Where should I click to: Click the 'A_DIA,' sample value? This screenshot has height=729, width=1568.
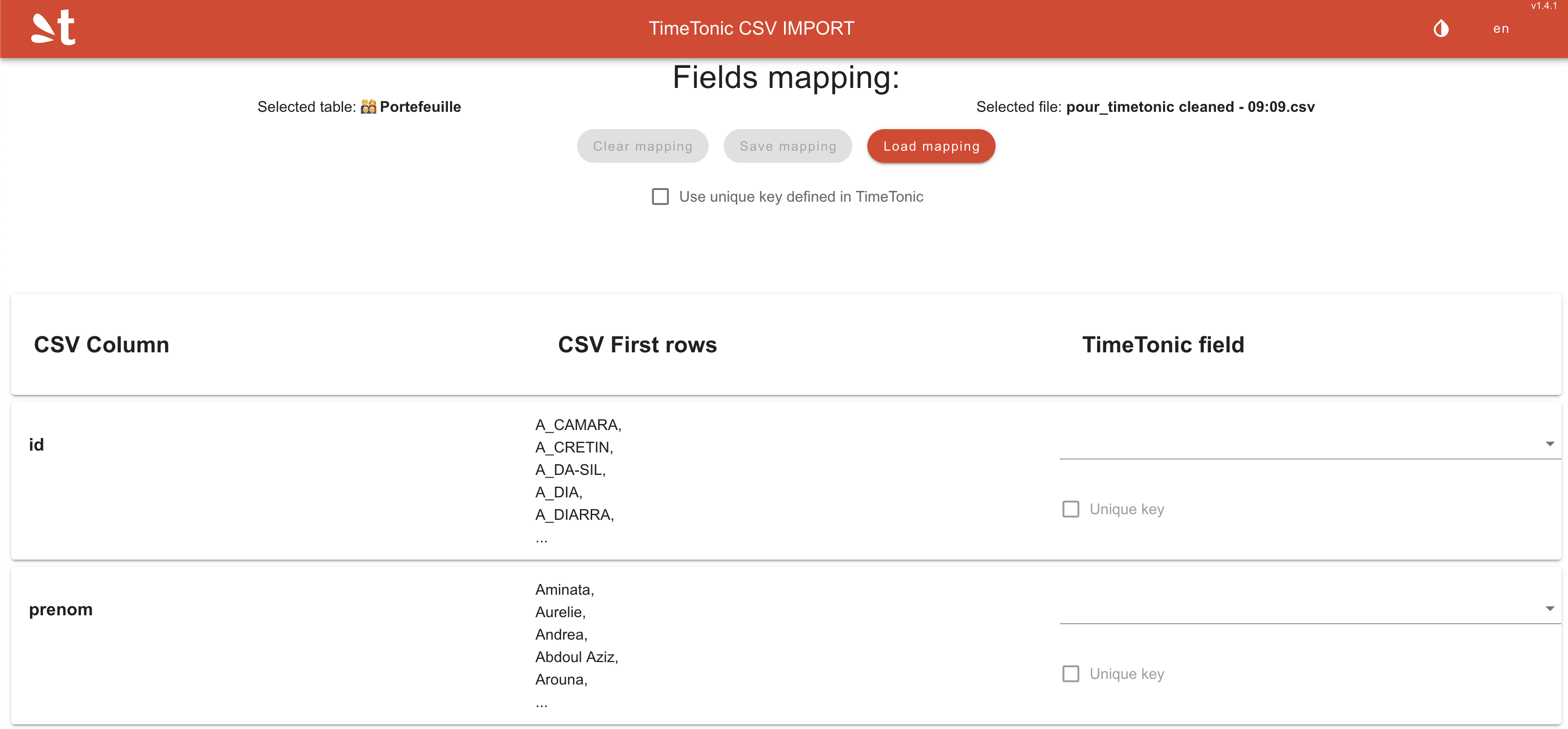(x=559, y=492)
